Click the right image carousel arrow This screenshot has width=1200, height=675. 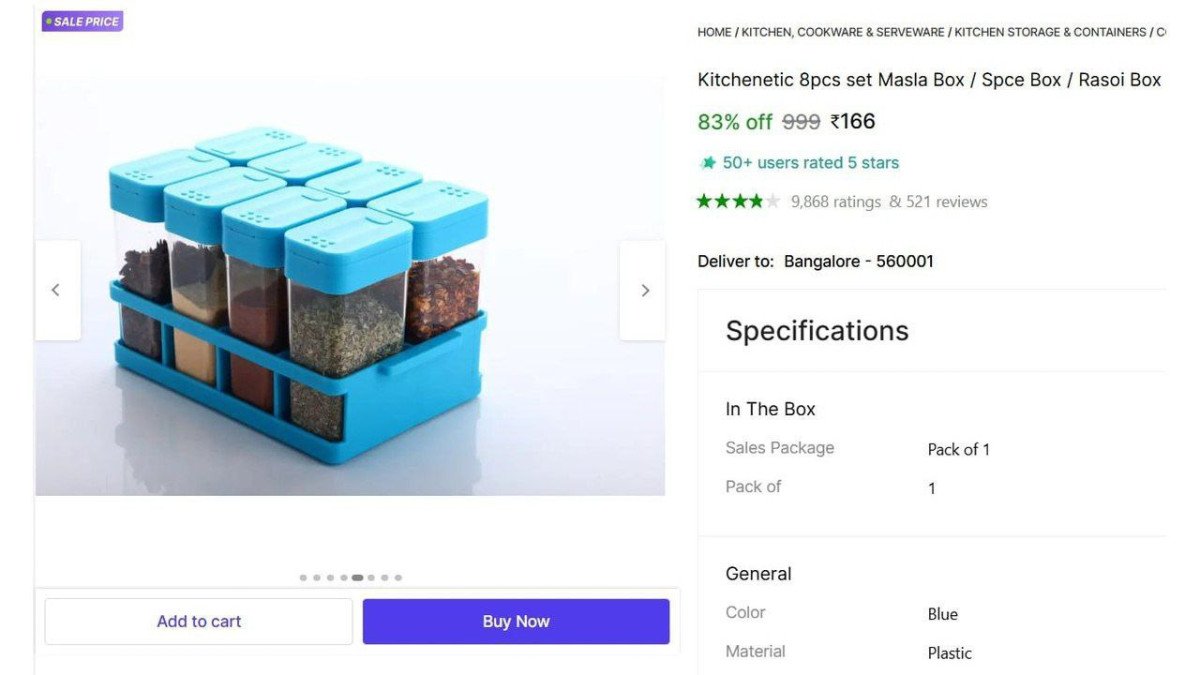[643, 289]
